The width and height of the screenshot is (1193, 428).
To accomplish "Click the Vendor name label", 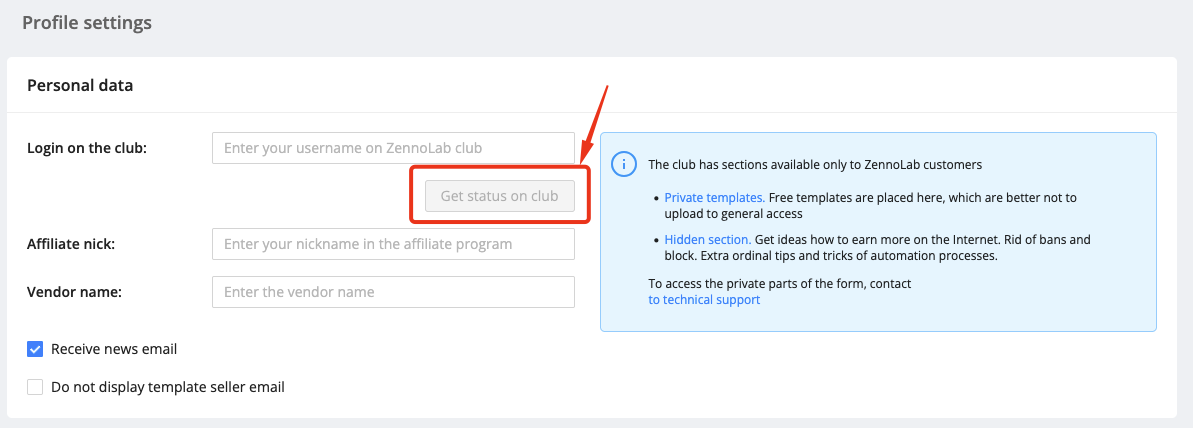I will [x=73, y=292].
